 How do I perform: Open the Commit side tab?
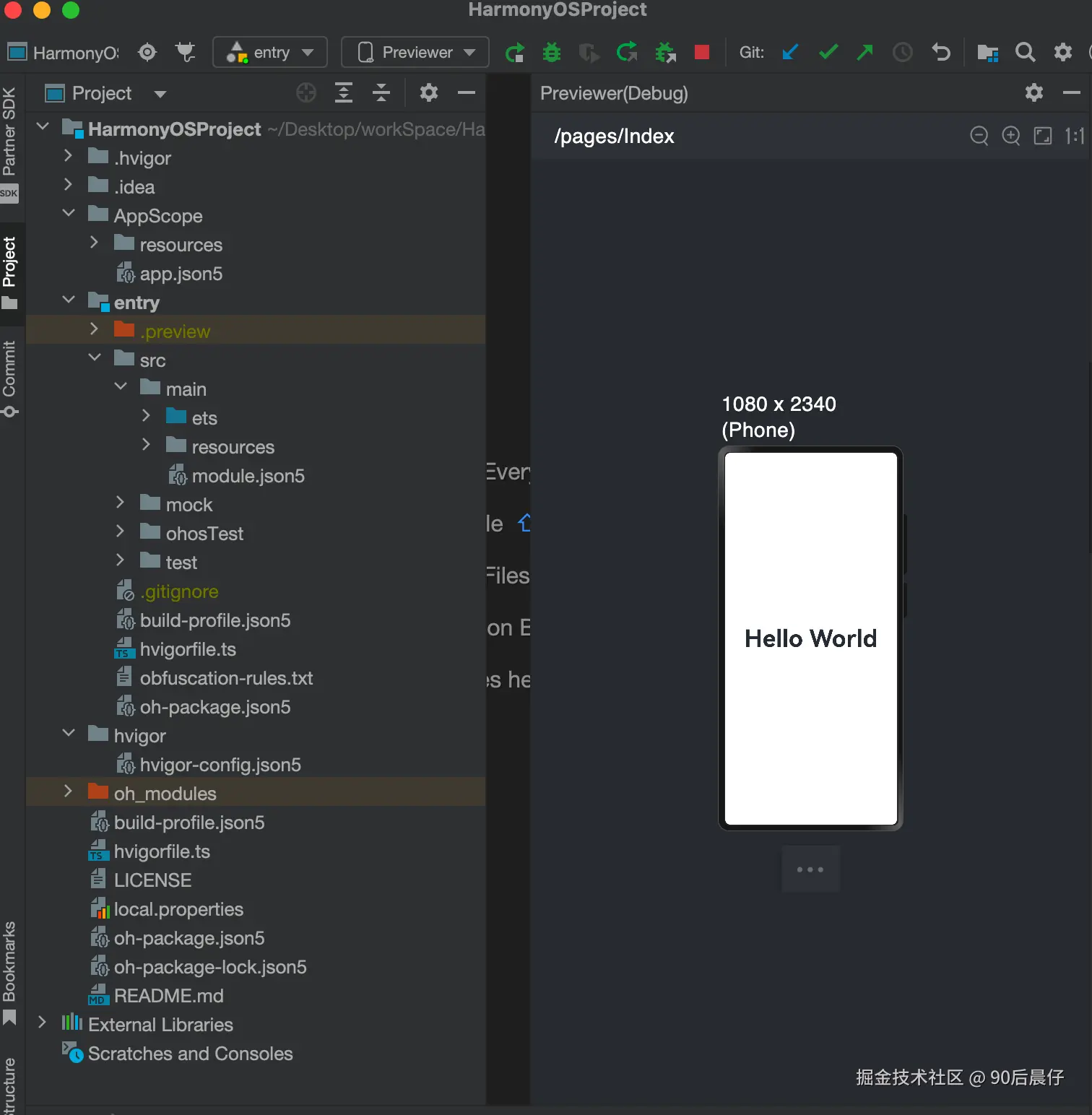(x=9, y=378)
